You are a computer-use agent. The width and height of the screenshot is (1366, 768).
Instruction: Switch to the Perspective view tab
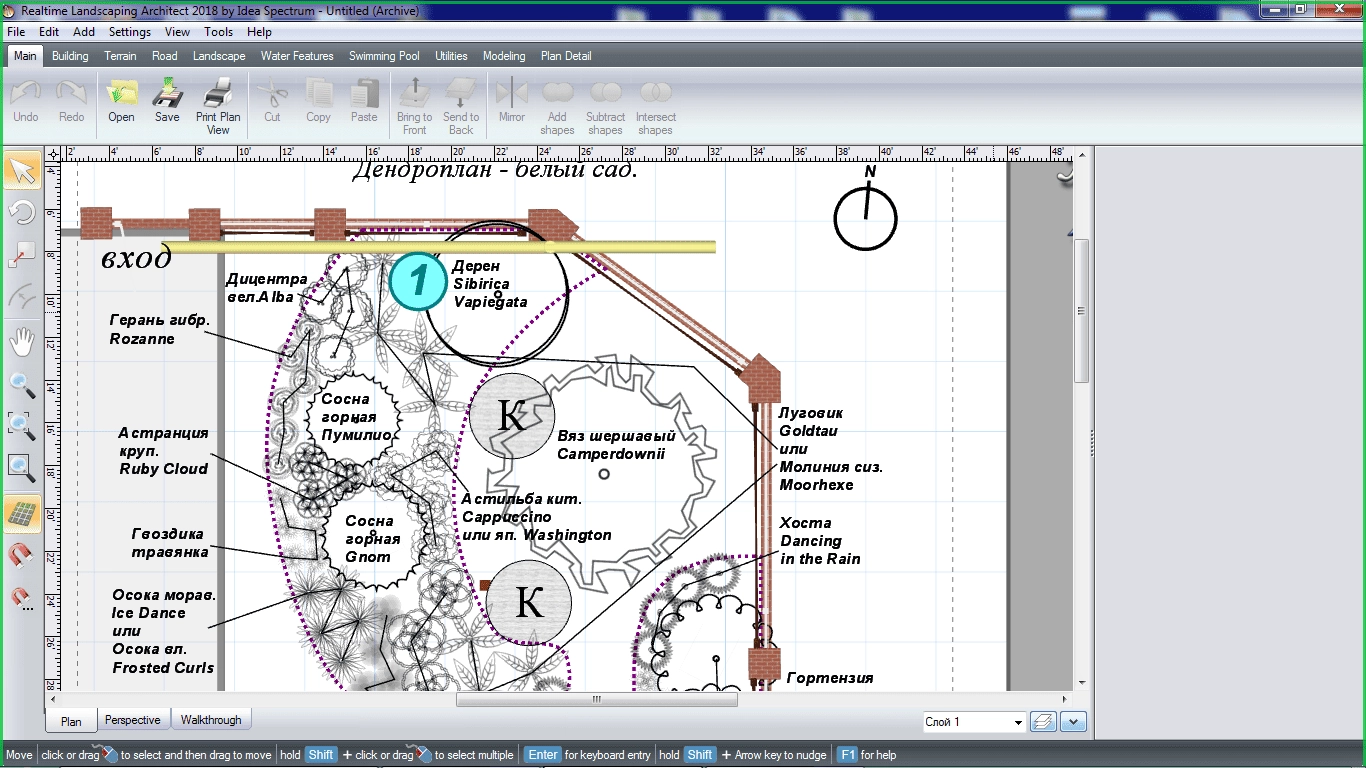pos(133,720)
